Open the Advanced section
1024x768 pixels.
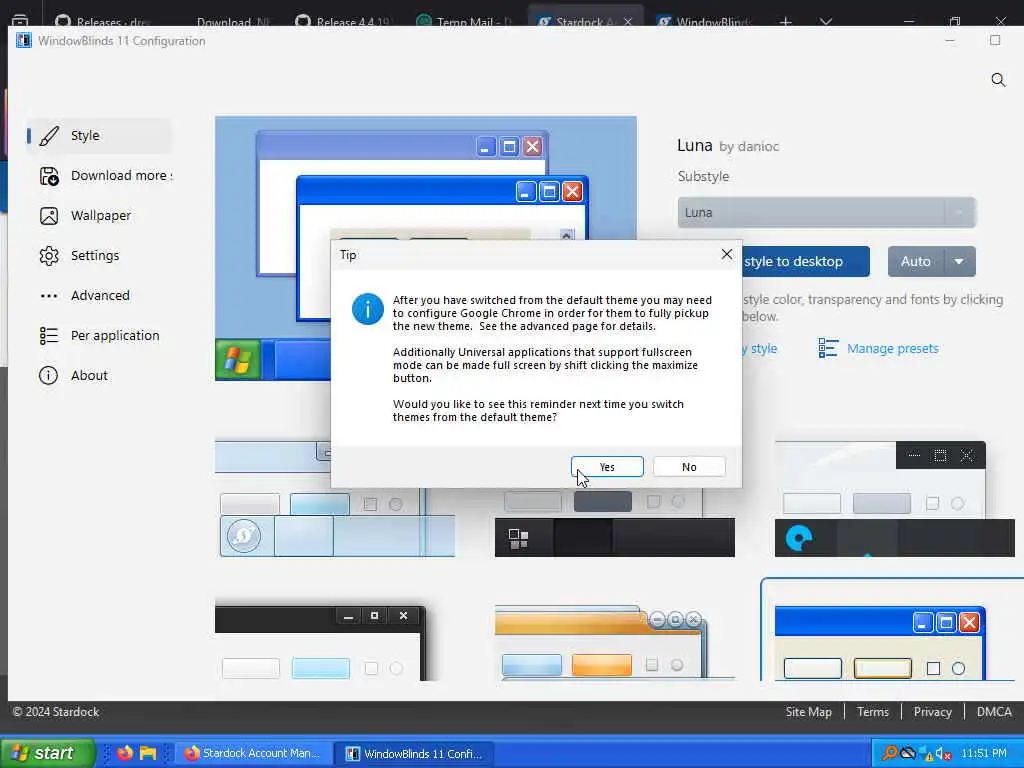tap(99, 295)
